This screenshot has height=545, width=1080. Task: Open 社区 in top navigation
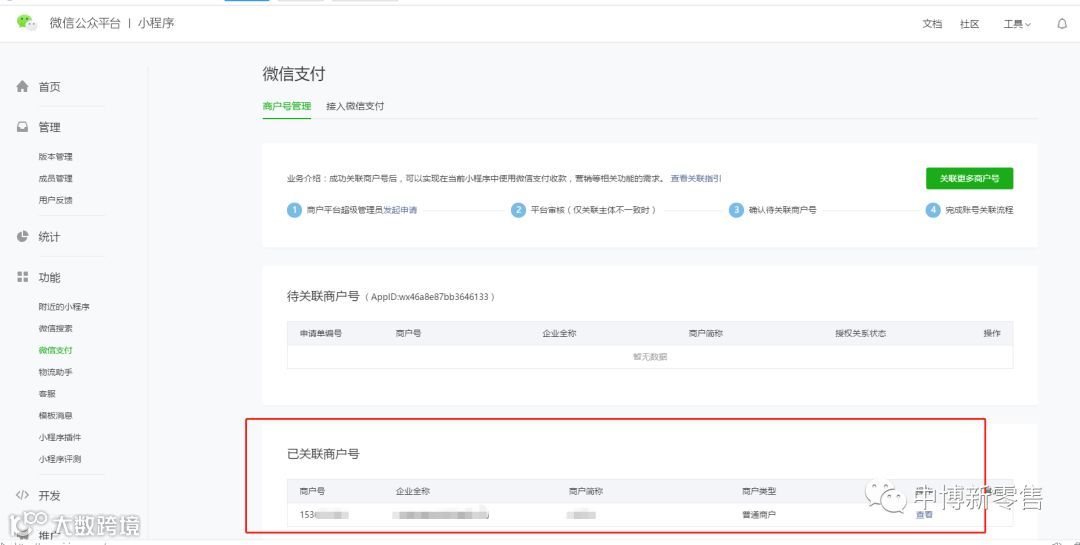[x=970, y=24]
